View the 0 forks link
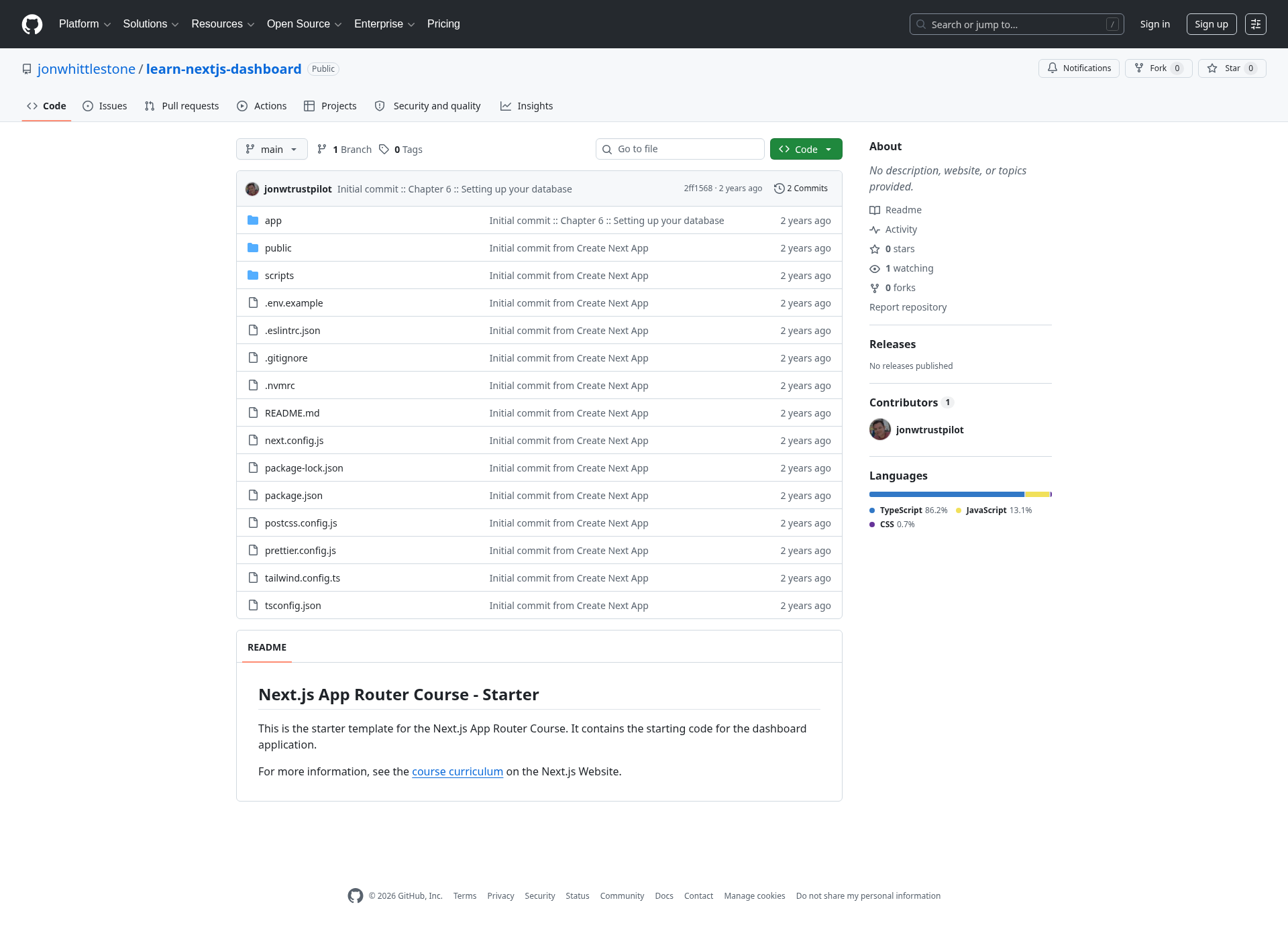 click(x=892, y=288)
